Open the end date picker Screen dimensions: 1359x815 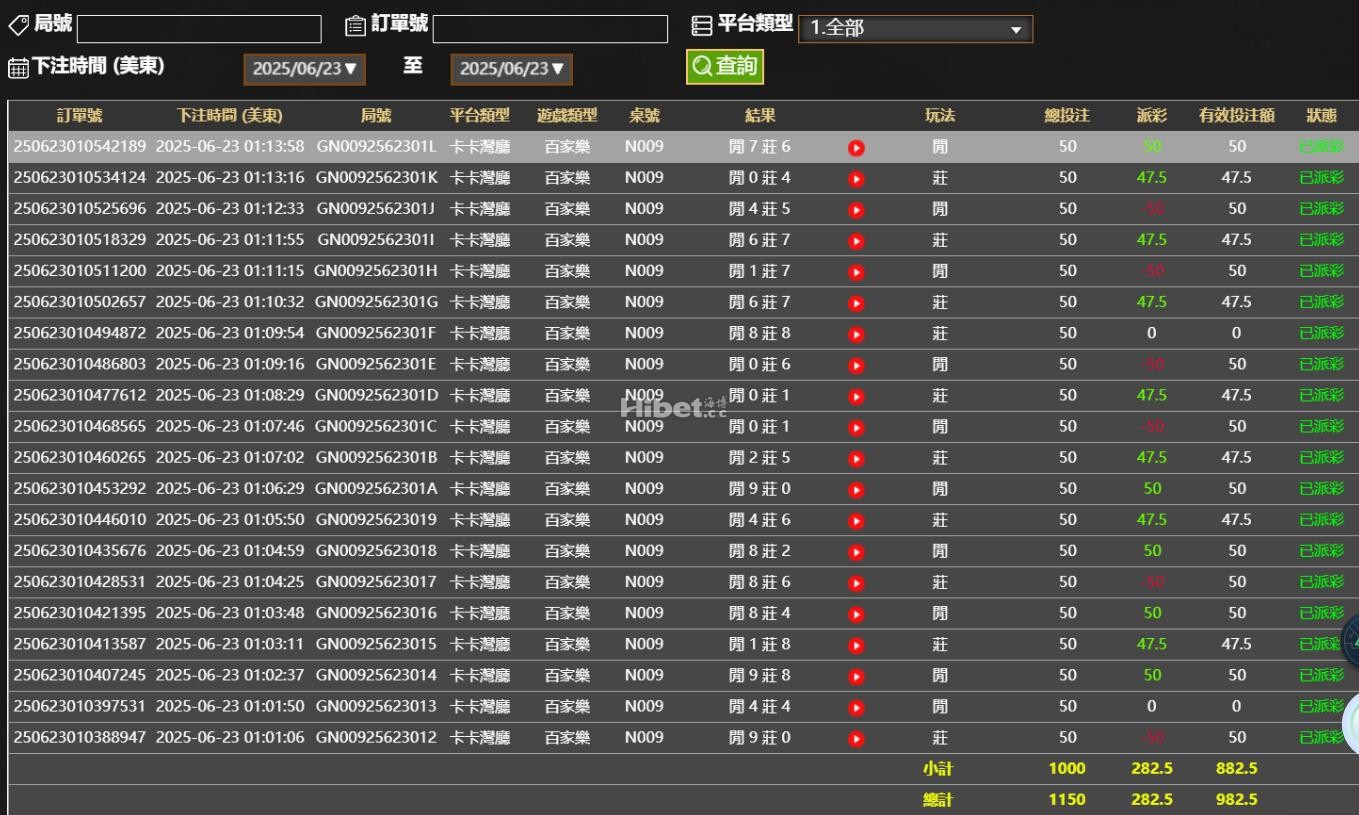pos(512,69)
